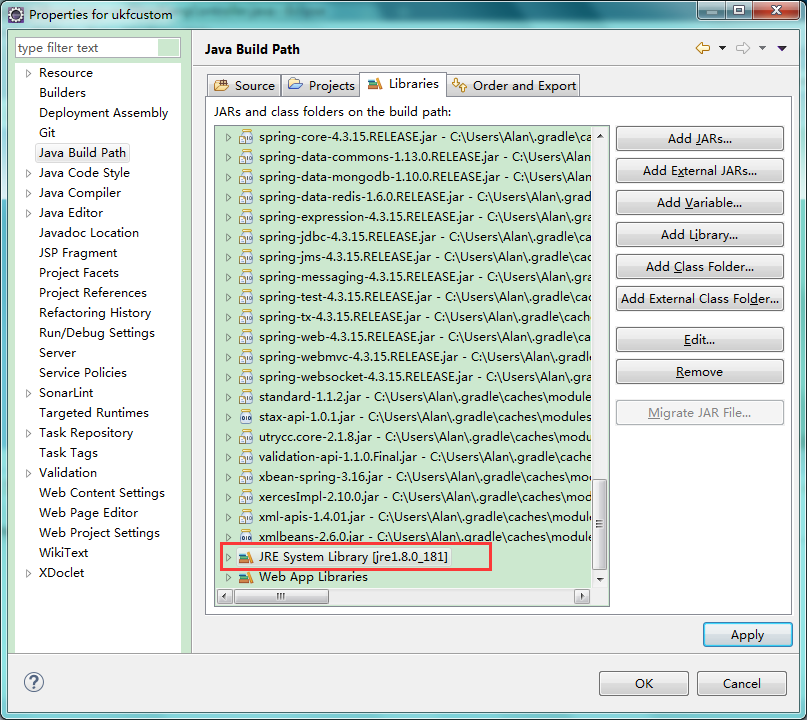Click the vertical scrollbar down arrow of library list

(600, 579)
